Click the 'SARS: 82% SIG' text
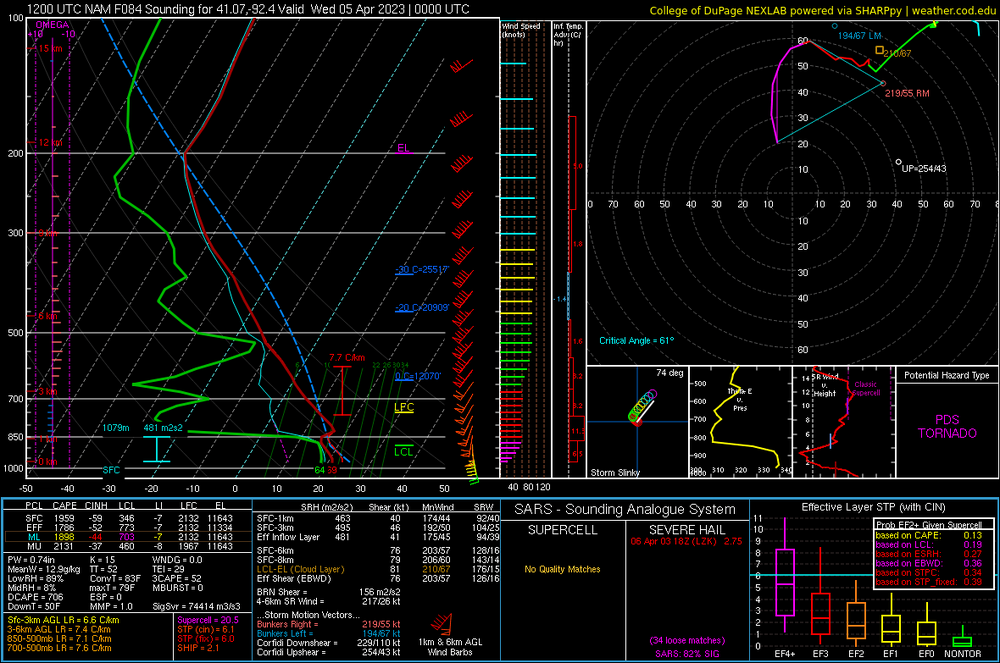 (687, 654)
